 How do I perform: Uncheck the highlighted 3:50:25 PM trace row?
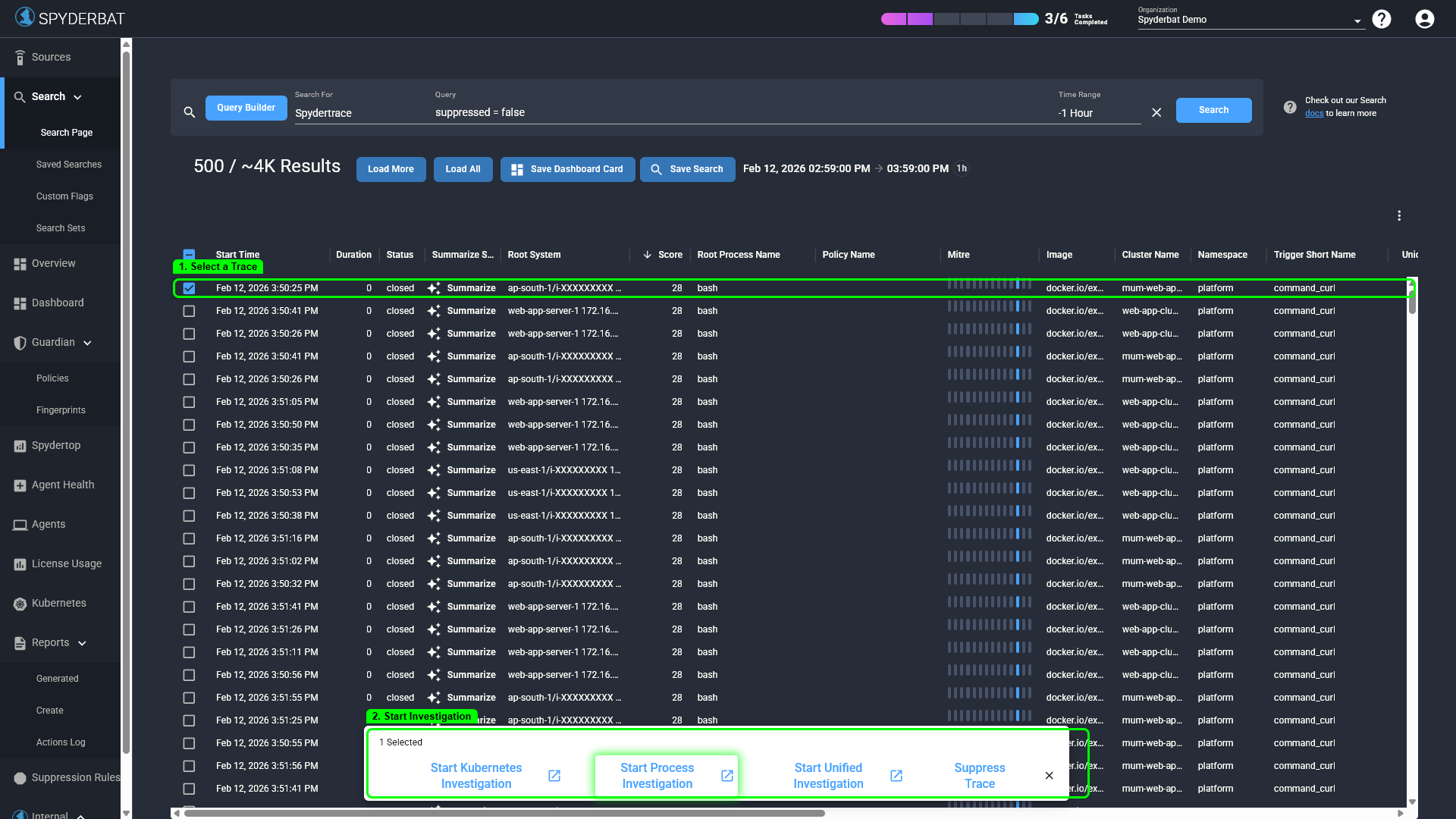[x=189, y=288]
